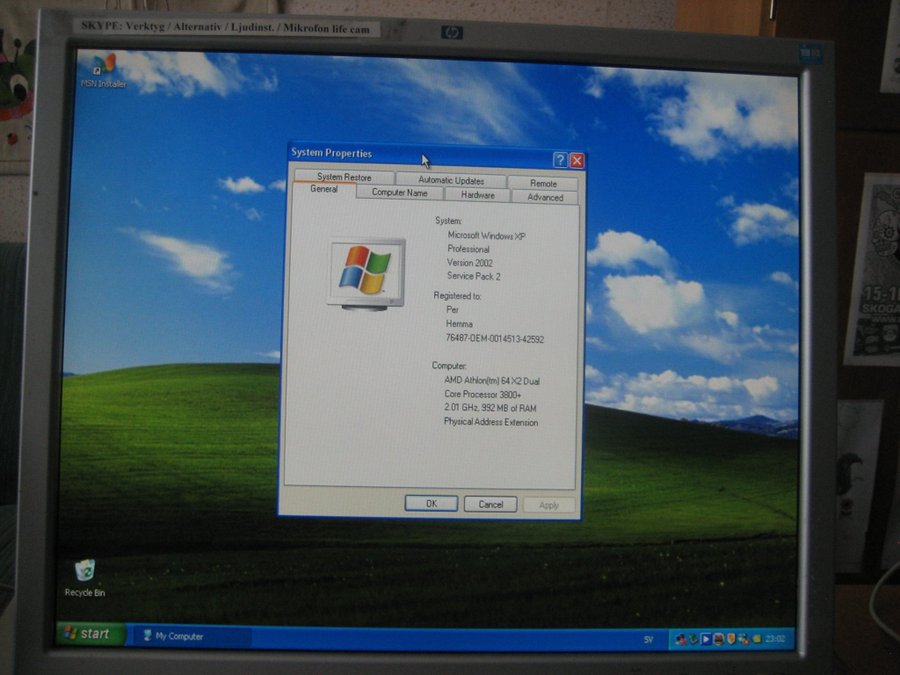The image size is (900, 675).
Task: Click the "AMD Athlon(tm) 64 X2 Dual" line
Action: tap(492, 381)
